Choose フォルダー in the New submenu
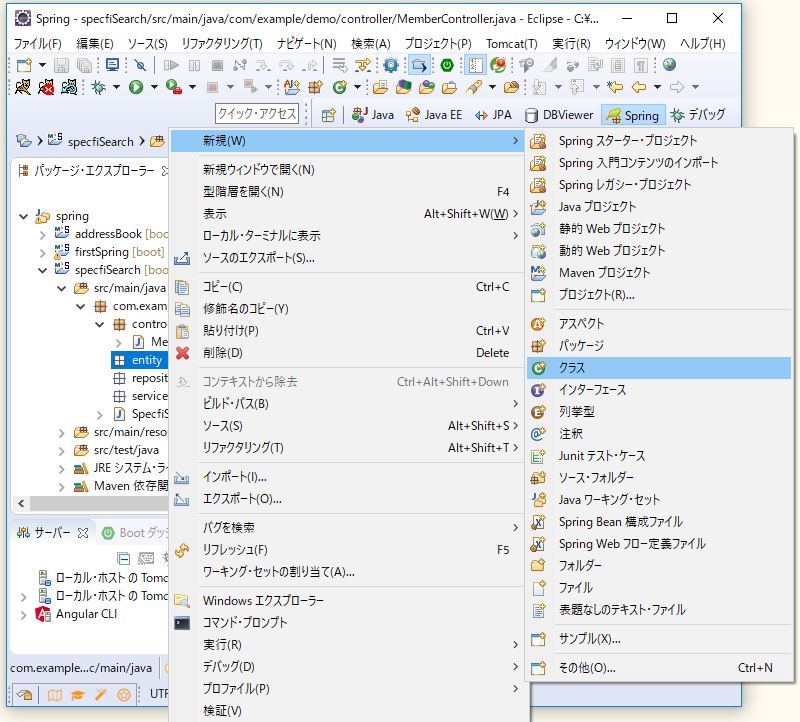The image size is (800, 722). 658,565
